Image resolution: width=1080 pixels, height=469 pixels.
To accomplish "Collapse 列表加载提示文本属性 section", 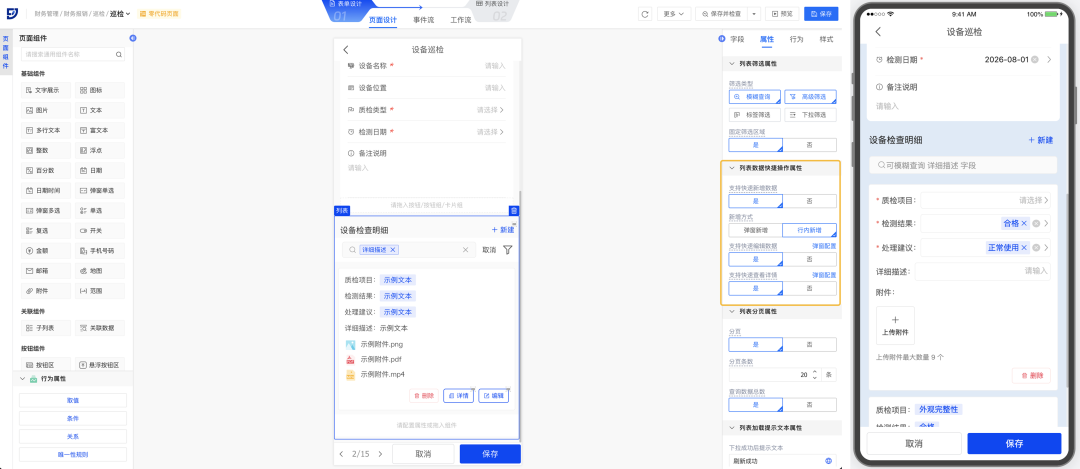I will tap(731, 428).
